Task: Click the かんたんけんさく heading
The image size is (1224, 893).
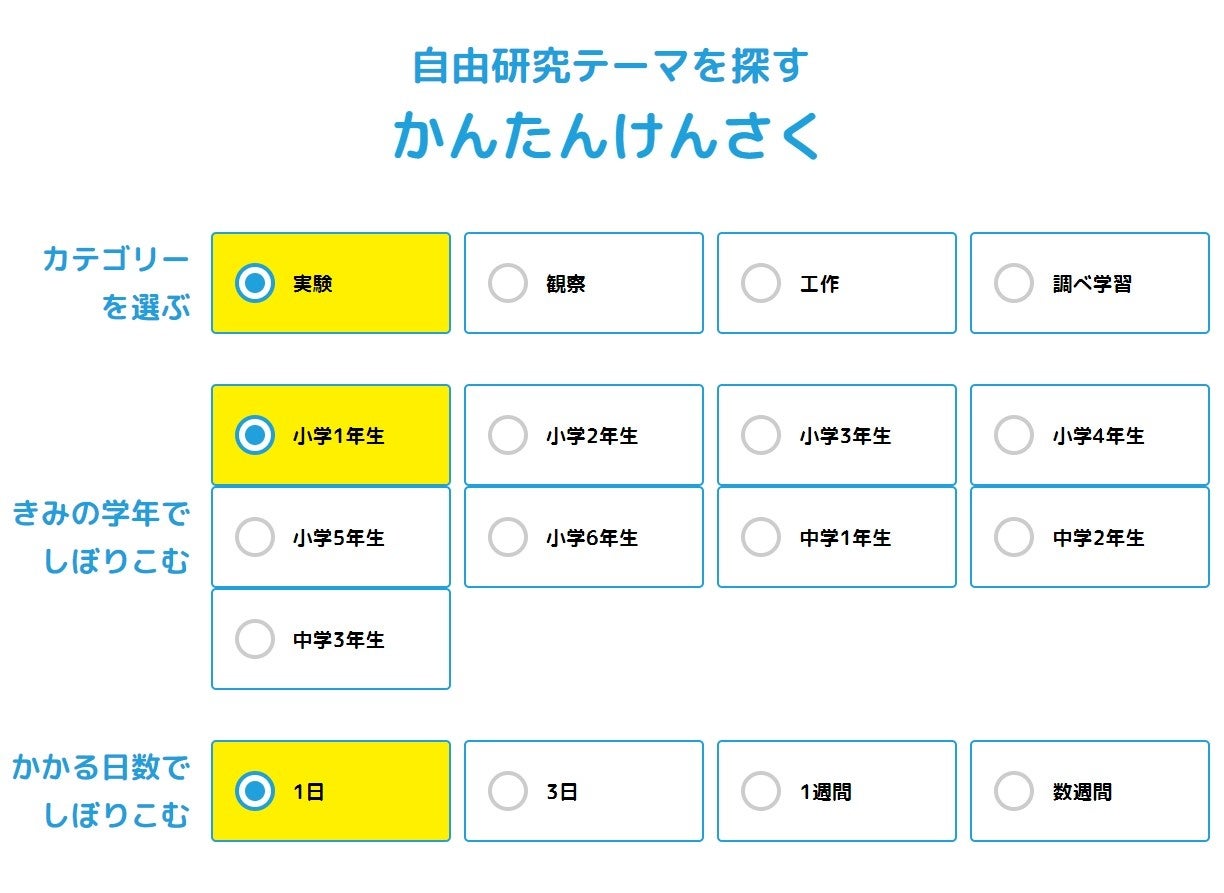Action: [x=608, y=136]
